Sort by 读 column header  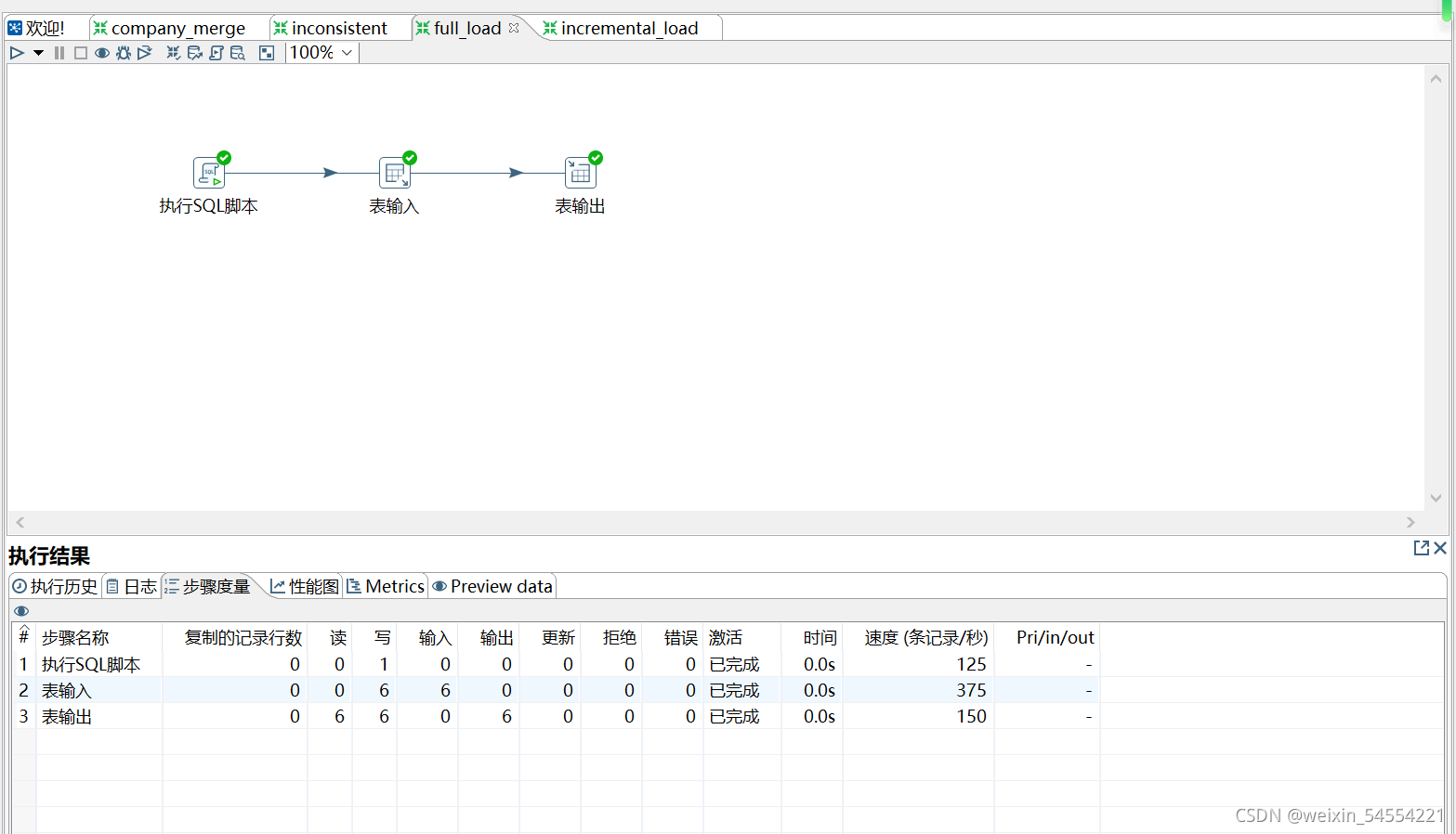[330, 637]
